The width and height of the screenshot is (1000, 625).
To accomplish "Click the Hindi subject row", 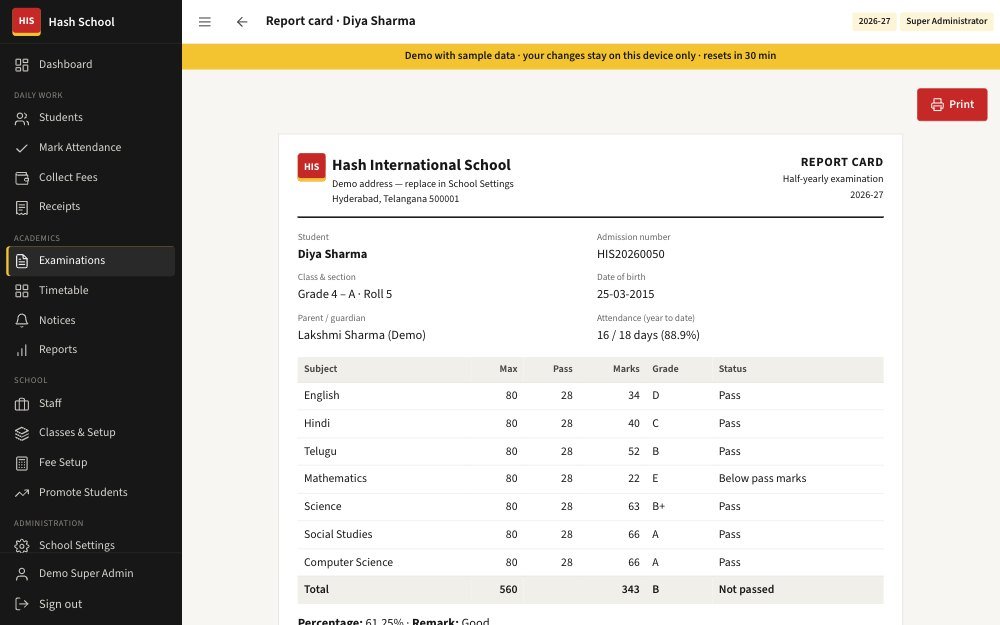I will click(590, 423).
